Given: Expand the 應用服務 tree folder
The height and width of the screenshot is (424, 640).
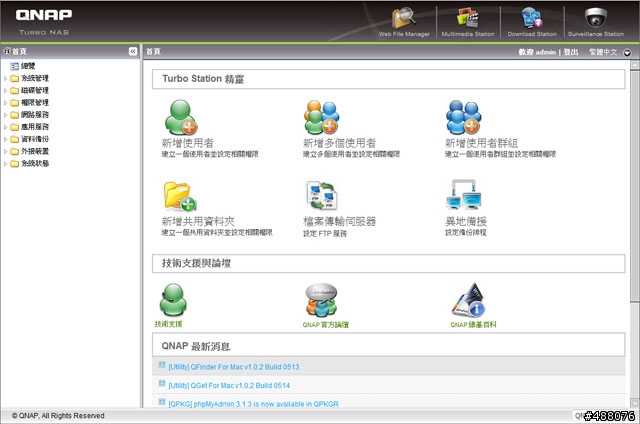Looking at the screenshot, I should [5, 127].
